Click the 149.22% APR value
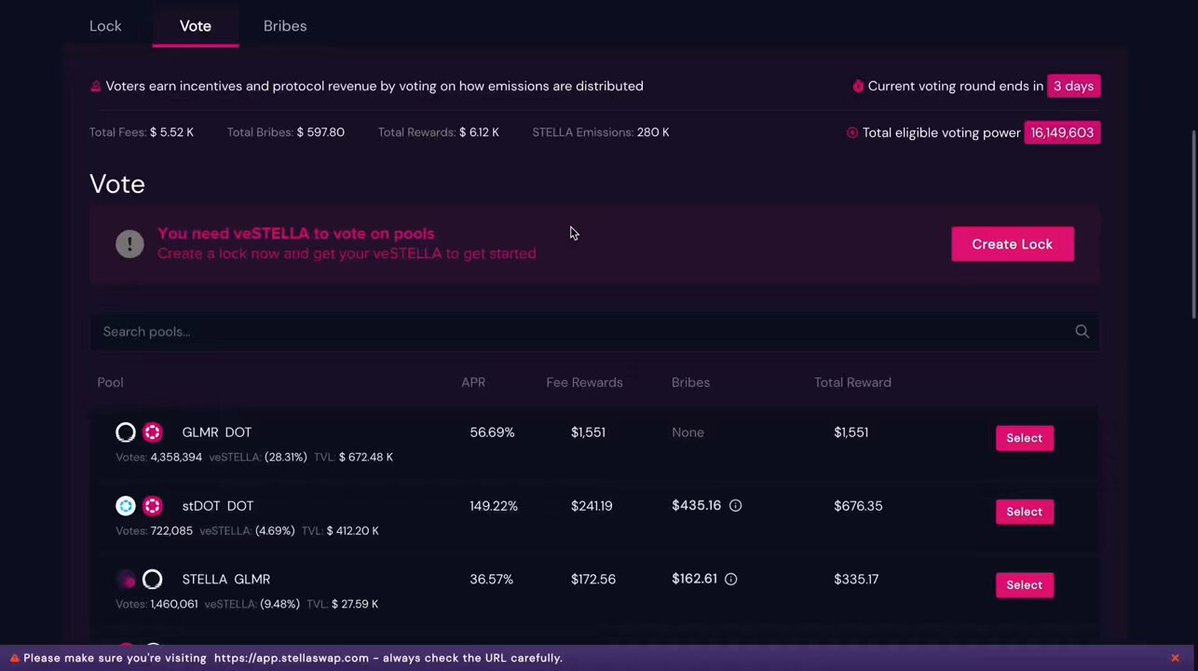Image resolution: width=1198 pixels, height=671 pixels. click(x=494, y=506)
